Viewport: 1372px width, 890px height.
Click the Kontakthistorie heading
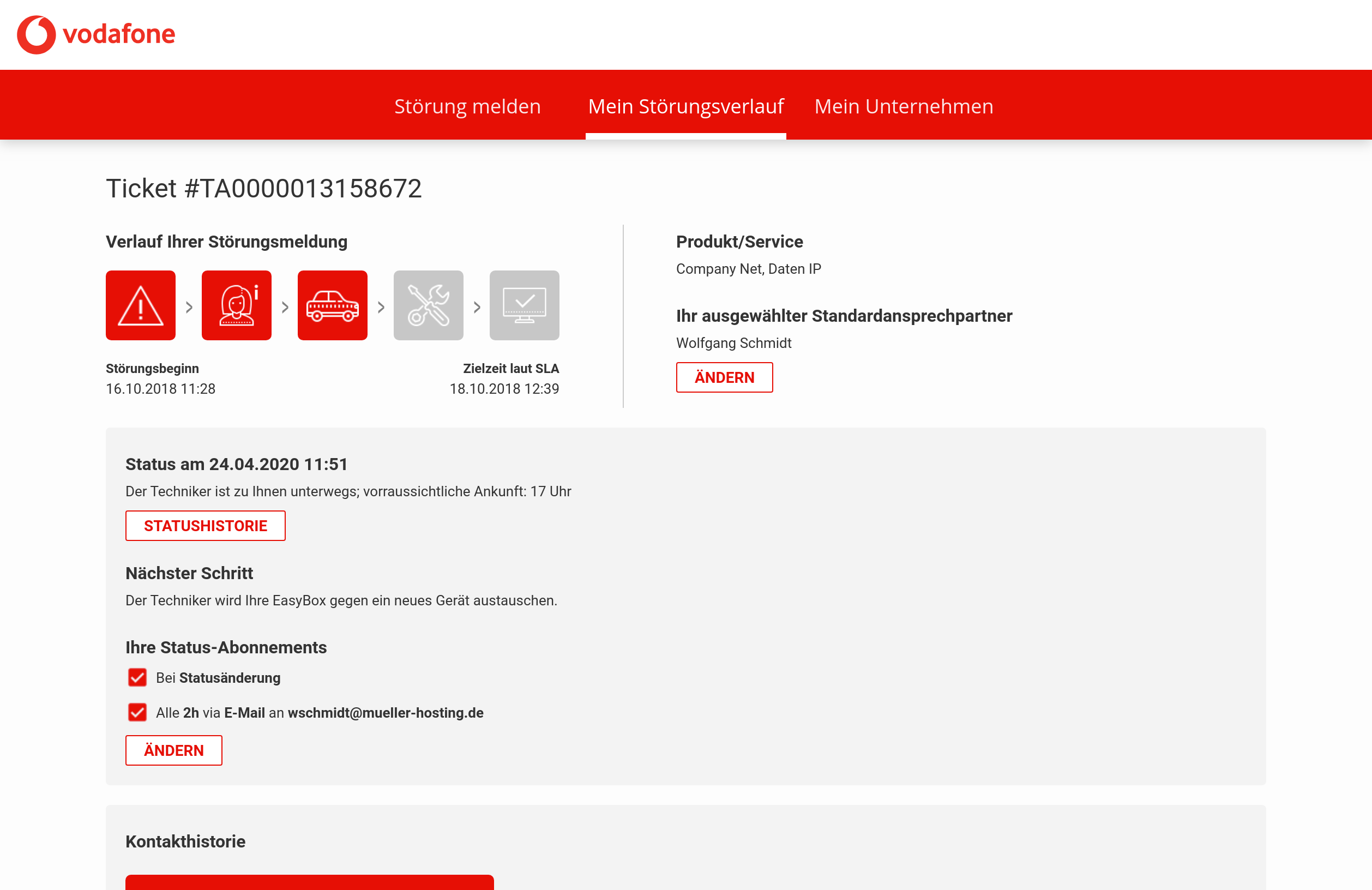pos(185,841)
